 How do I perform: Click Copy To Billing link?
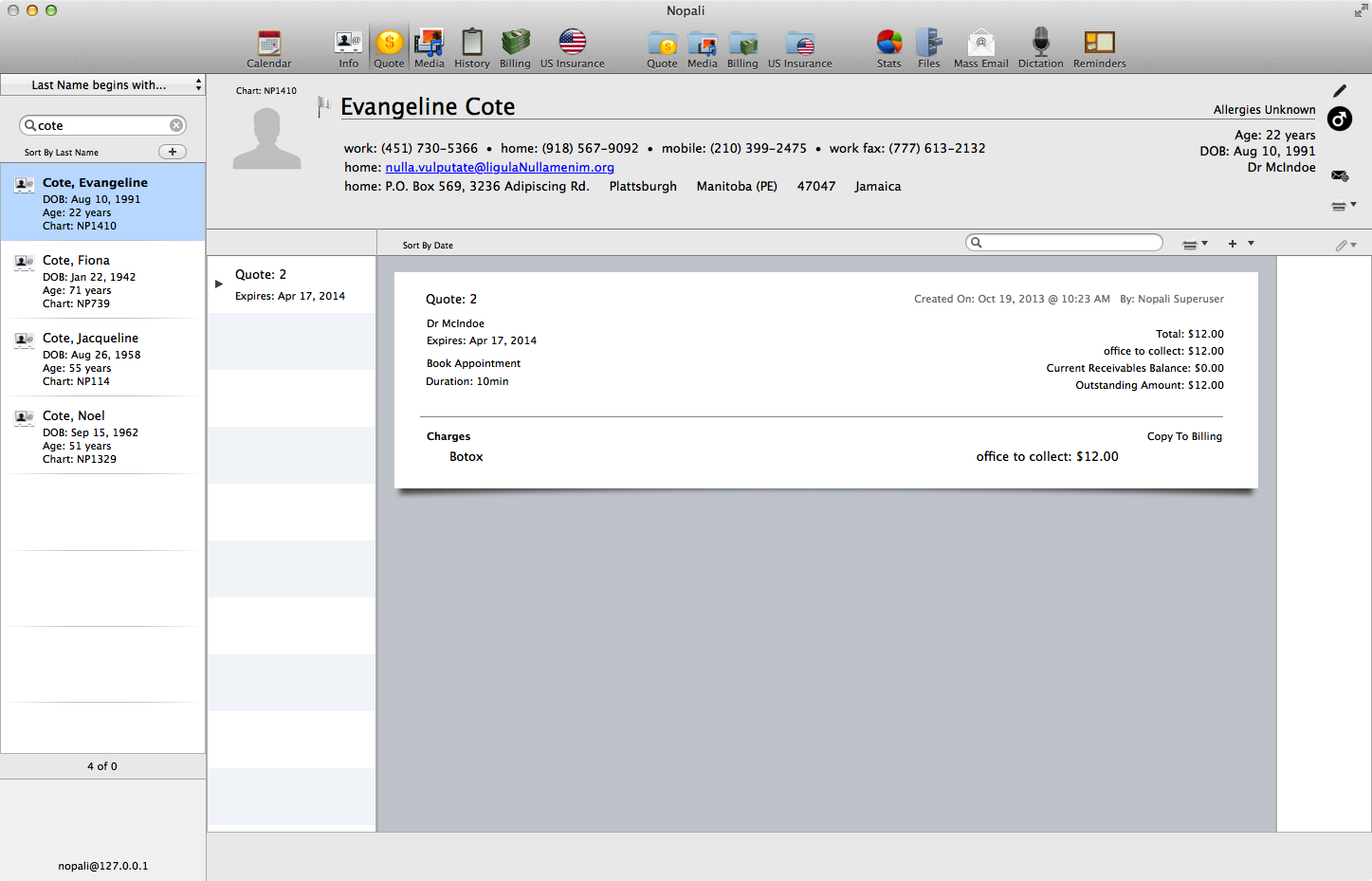1184,436
